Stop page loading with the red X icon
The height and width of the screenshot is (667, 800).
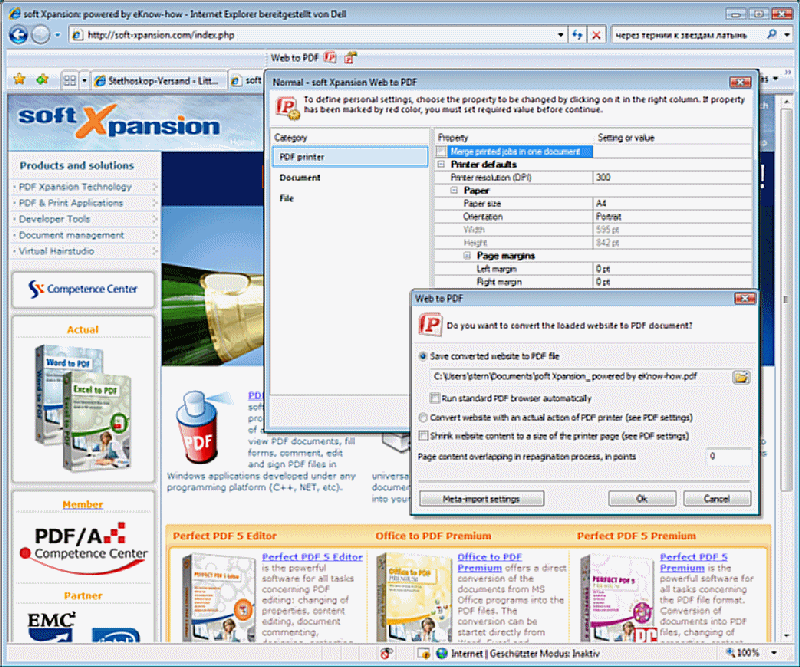click(x=596, y=35)
